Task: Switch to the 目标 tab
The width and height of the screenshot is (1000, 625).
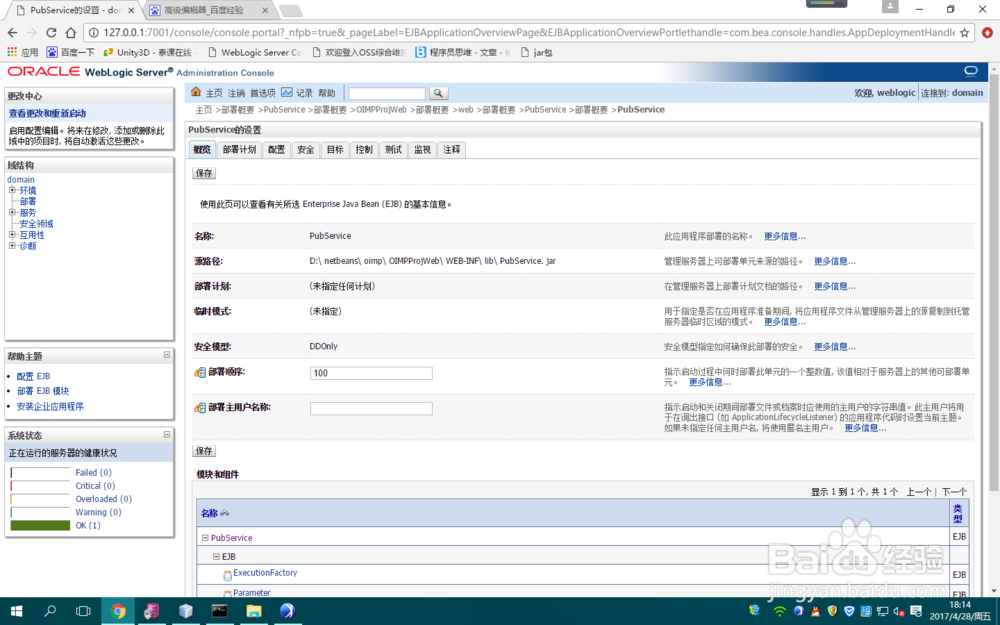Action: [x=335, y=149]
